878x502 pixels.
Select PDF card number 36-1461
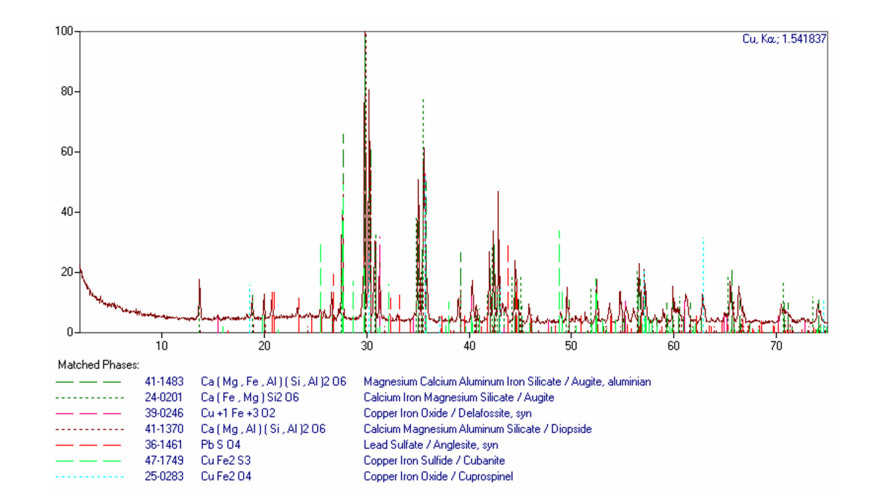point(162,445)
